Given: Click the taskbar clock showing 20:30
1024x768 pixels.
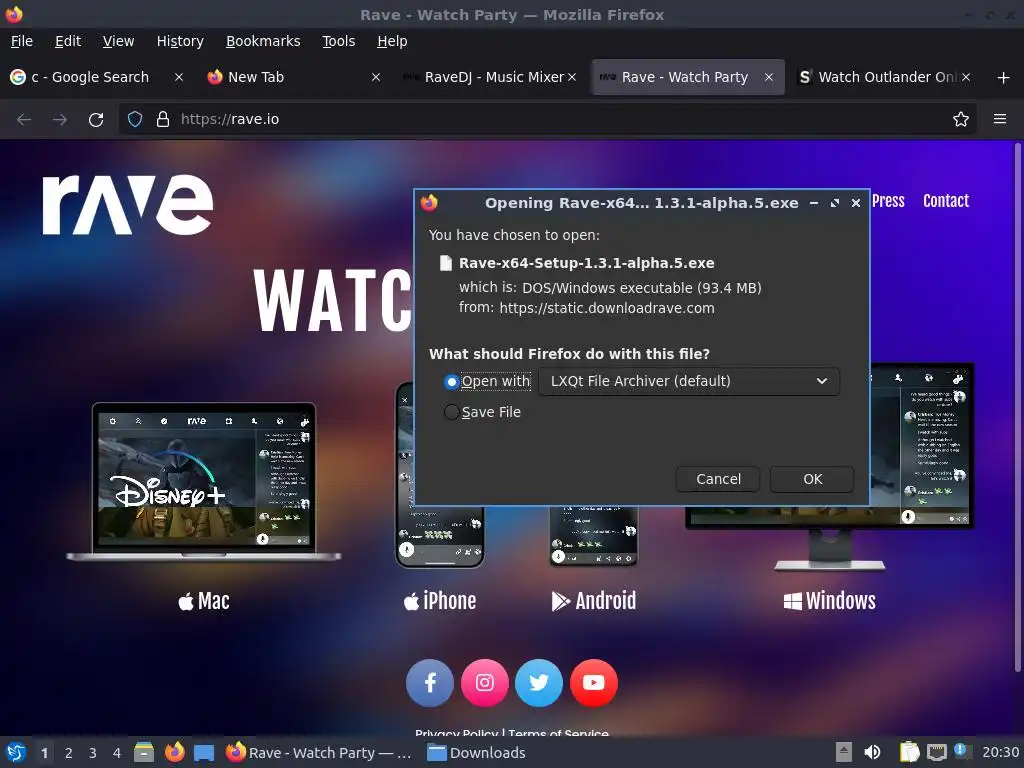Looking at the screenshot, I should pyautogui.click(x=1000, y=753).
